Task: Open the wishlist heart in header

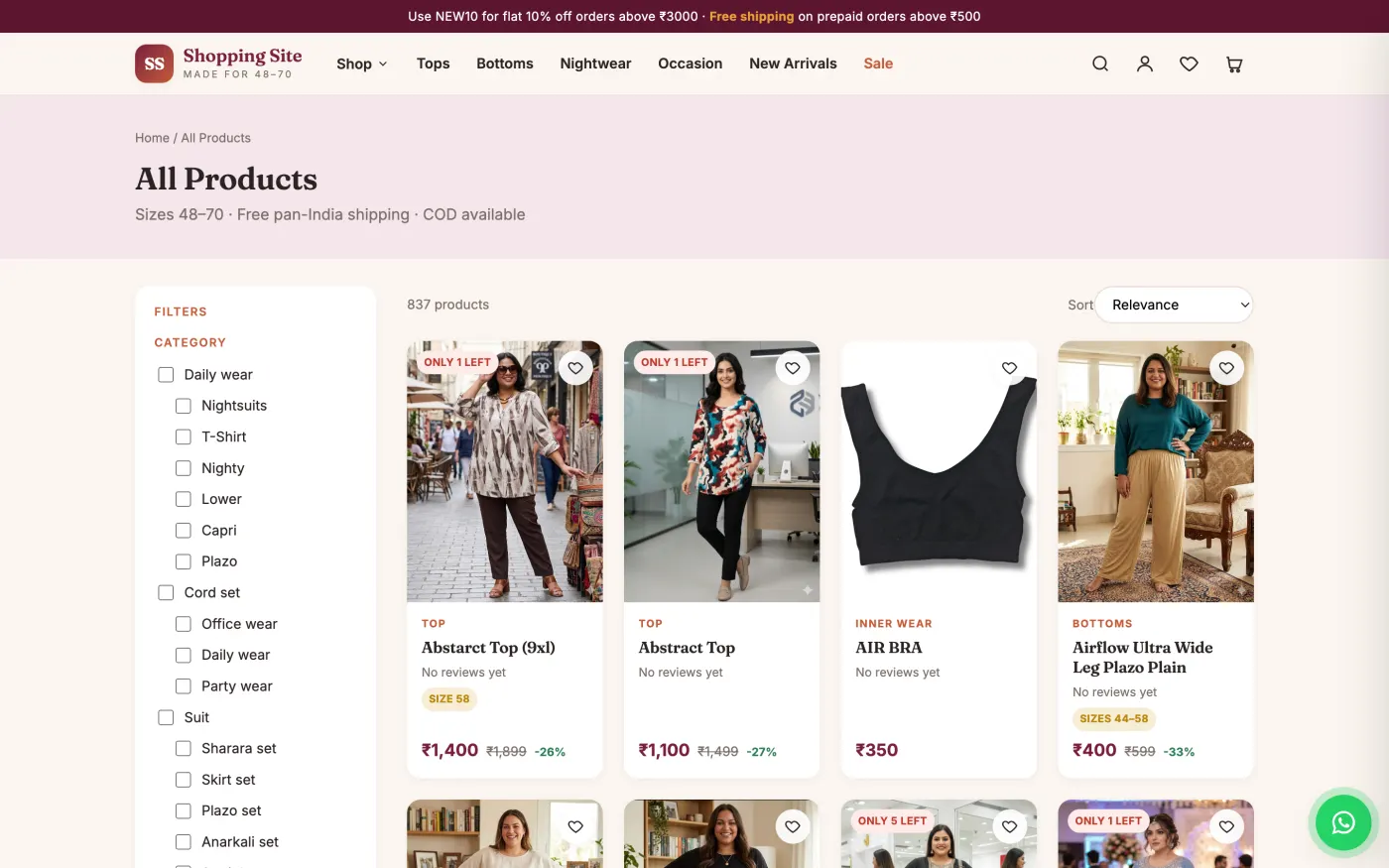Action: (1189, 63)
